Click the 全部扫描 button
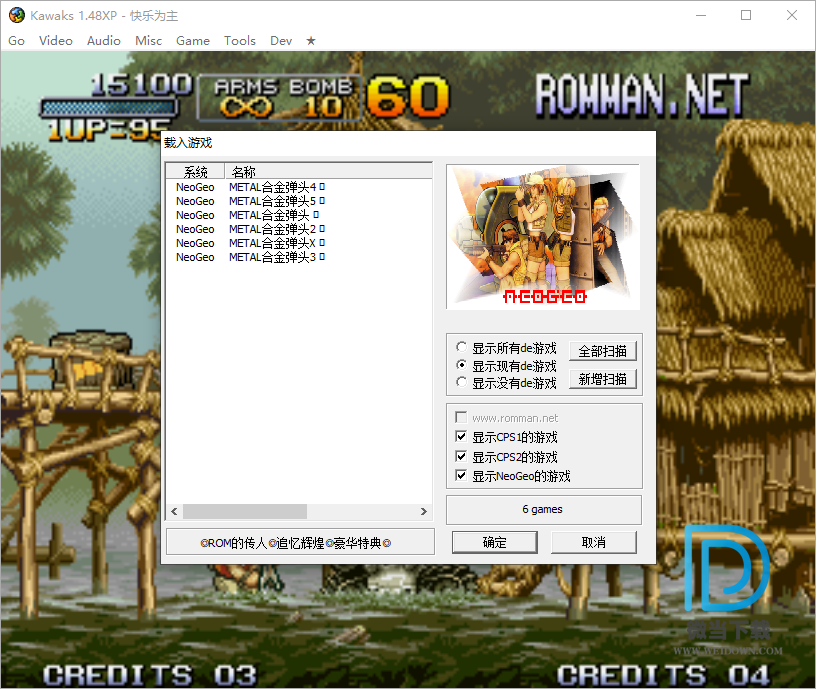 point(603,351)
